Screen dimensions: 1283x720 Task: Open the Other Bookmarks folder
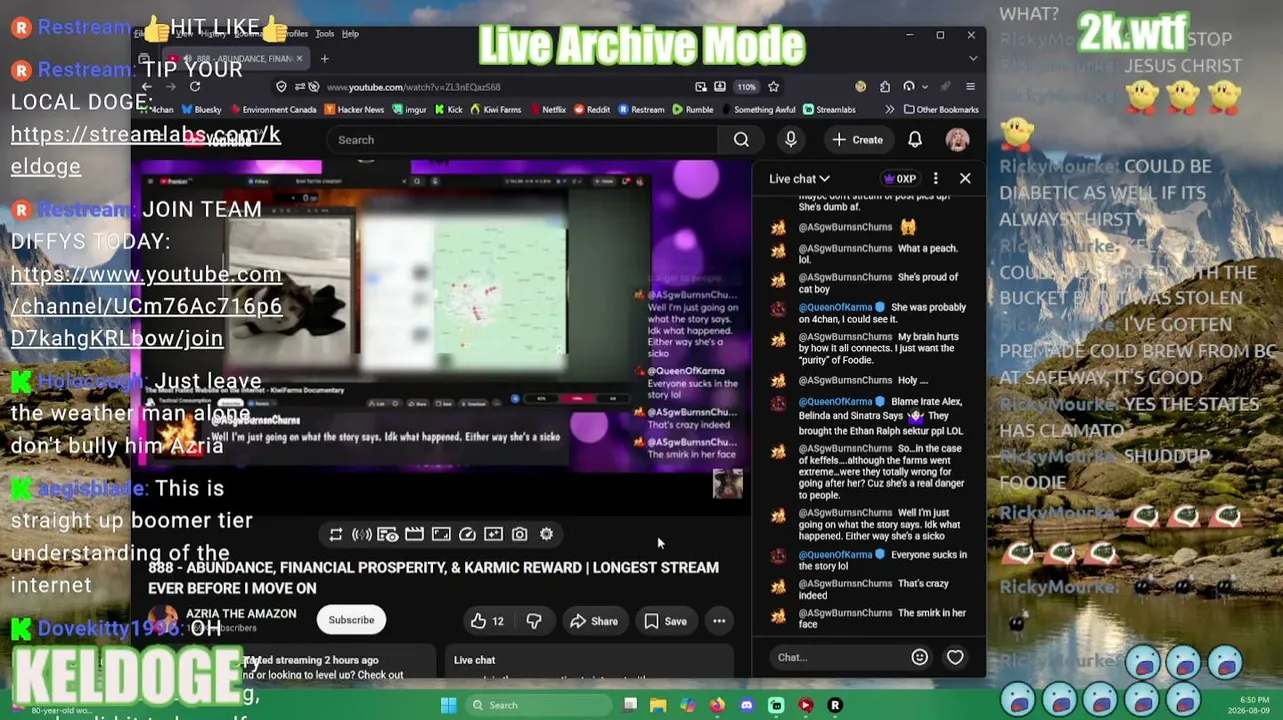(941, 110)
